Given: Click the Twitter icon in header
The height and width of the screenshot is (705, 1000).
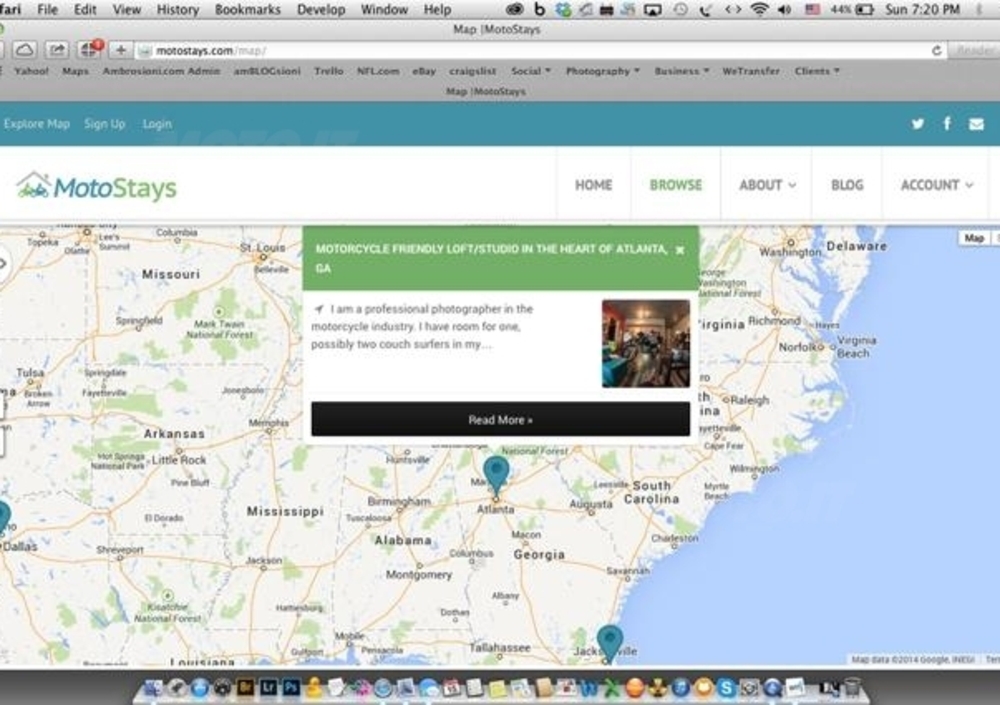Looking at the screenshot, I should tap(917, 124).
